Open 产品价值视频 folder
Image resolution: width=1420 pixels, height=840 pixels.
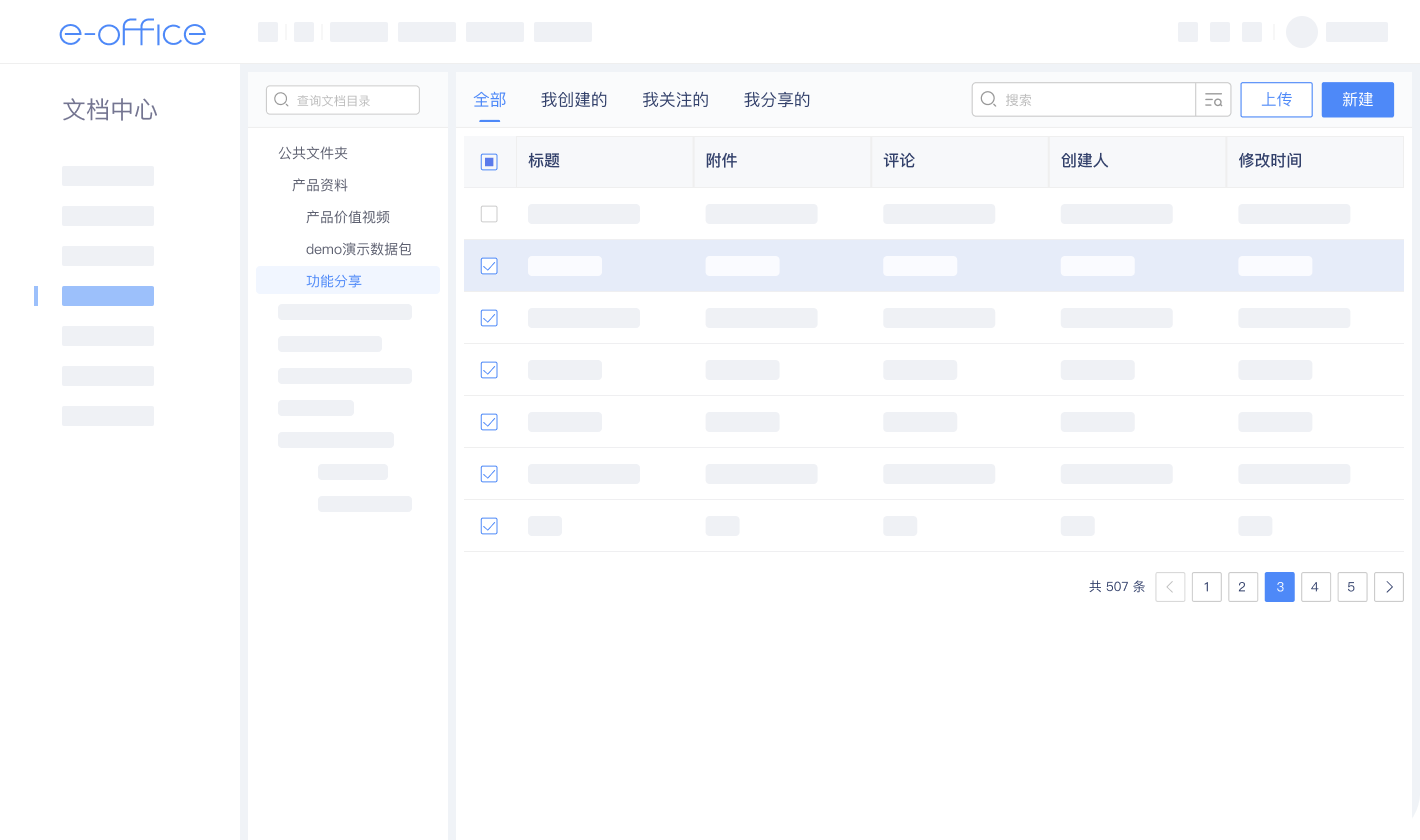click(348, 217)
